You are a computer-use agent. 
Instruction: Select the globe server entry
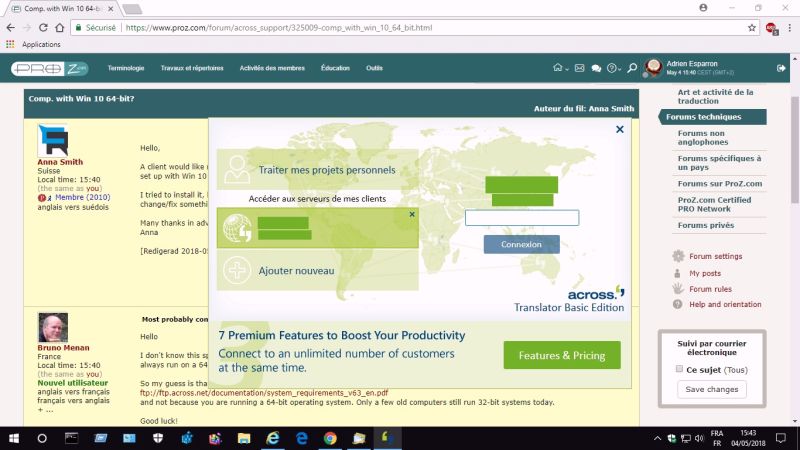click(x=317, y=228)
